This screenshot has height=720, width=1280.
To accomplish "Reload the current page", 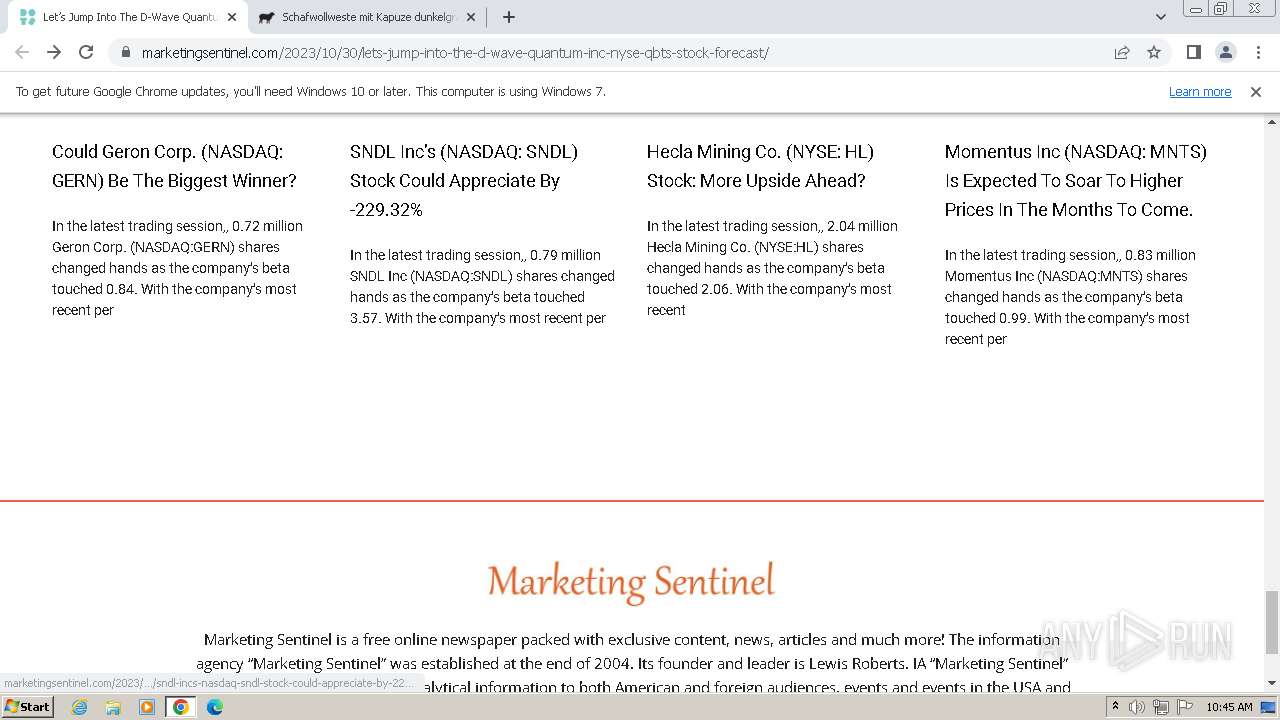I will pos(86,52).
